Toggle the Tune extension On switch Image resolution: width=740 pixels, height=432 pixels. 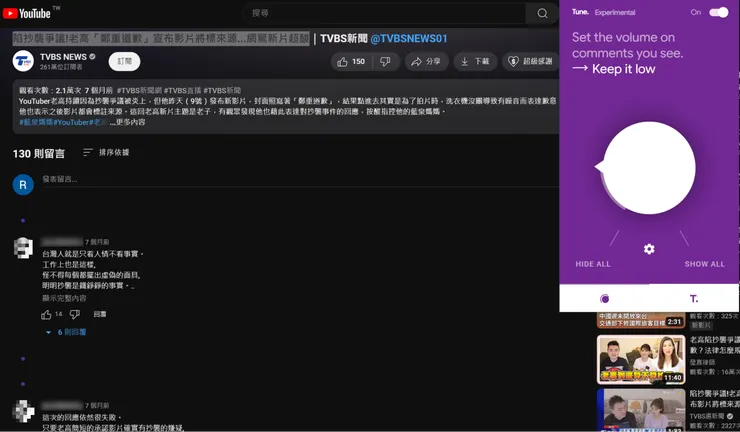click(719, 13)
